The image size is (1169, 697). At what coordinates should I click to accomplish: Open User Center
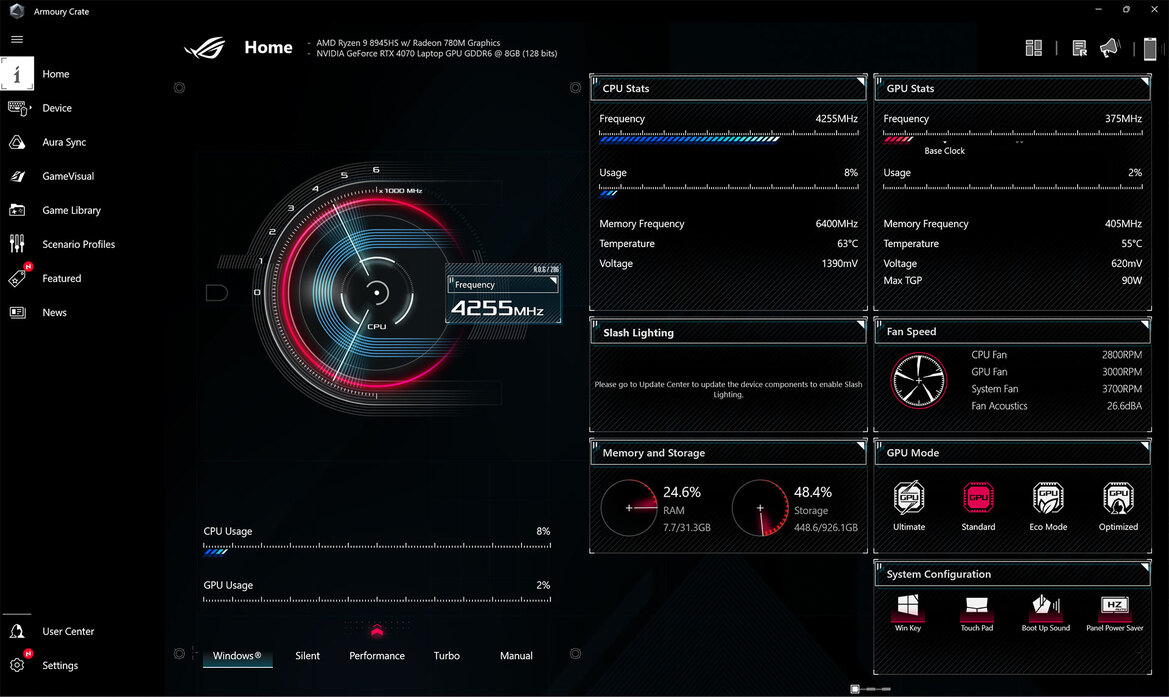(x=68, y=631)
